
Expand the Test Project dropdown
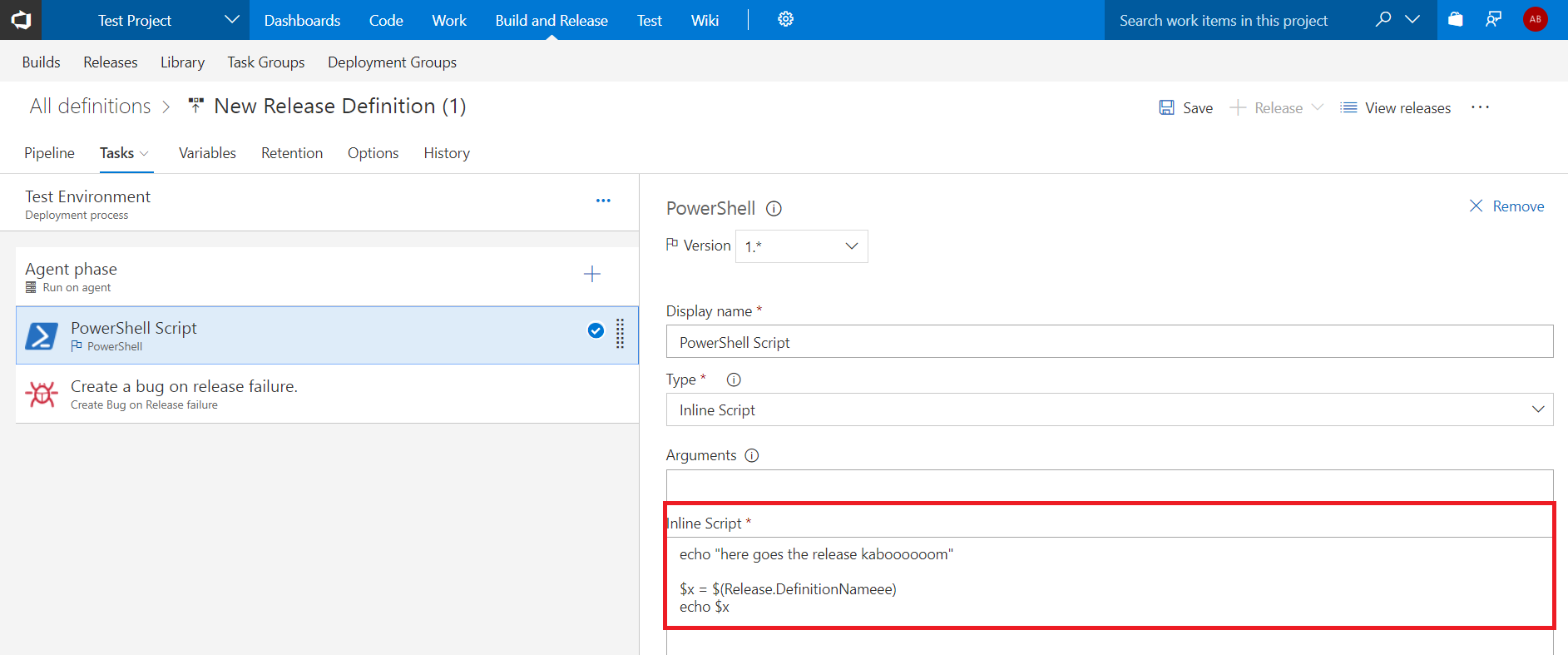[x=232, y=19]
